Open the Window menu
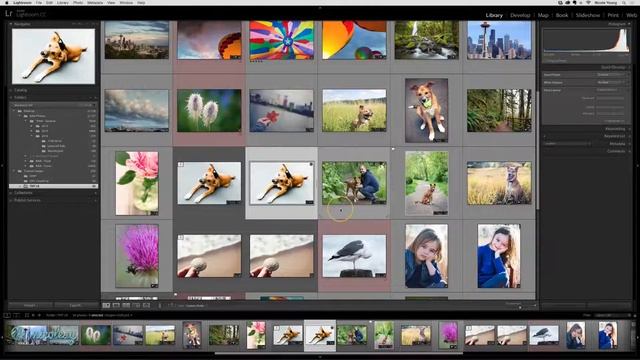Screen dimensions: 640x360 click(x=126, y=2)
